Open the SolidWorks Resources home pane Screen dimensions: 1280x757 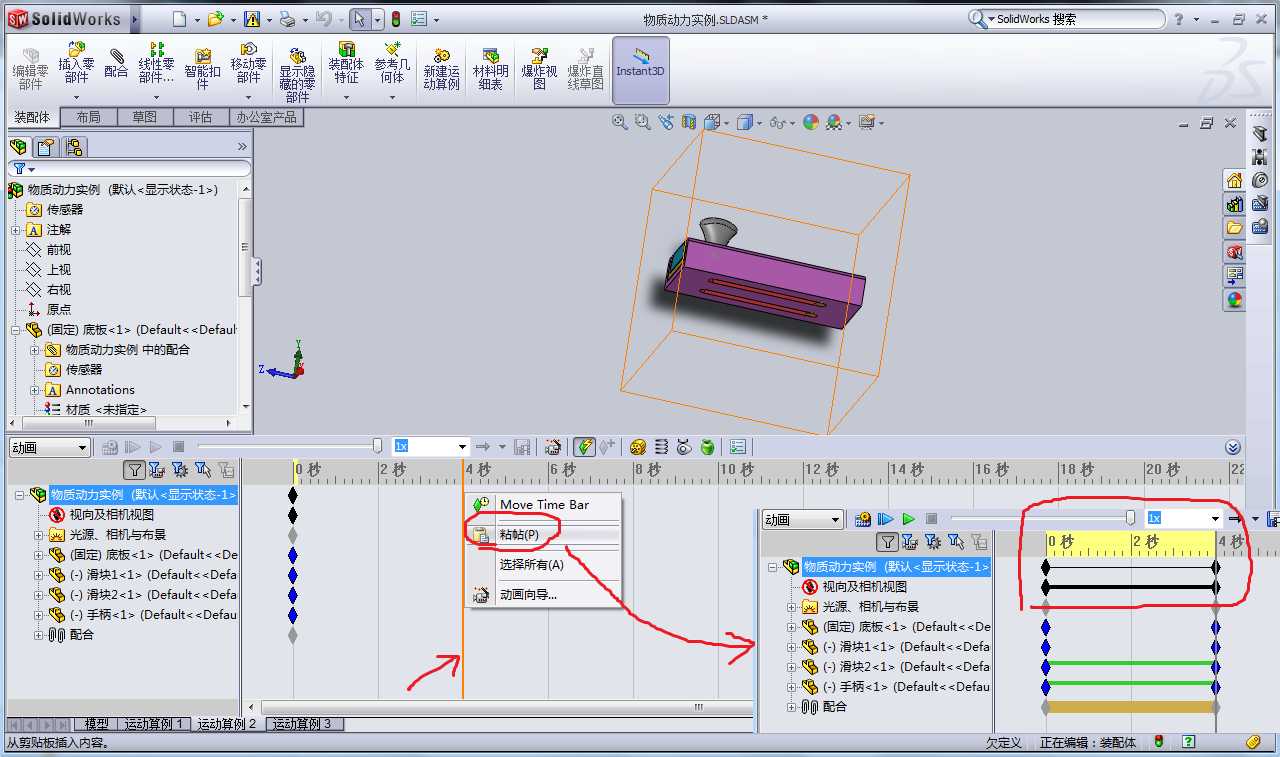click(x=1234, y=181)
